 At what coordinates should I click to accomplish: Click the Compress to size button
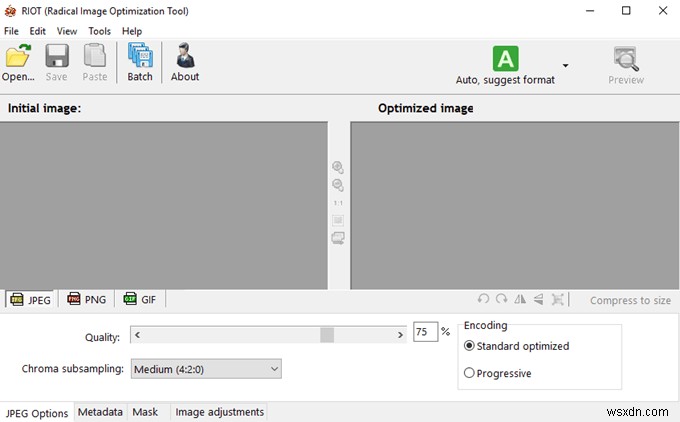tap(630, 300)
